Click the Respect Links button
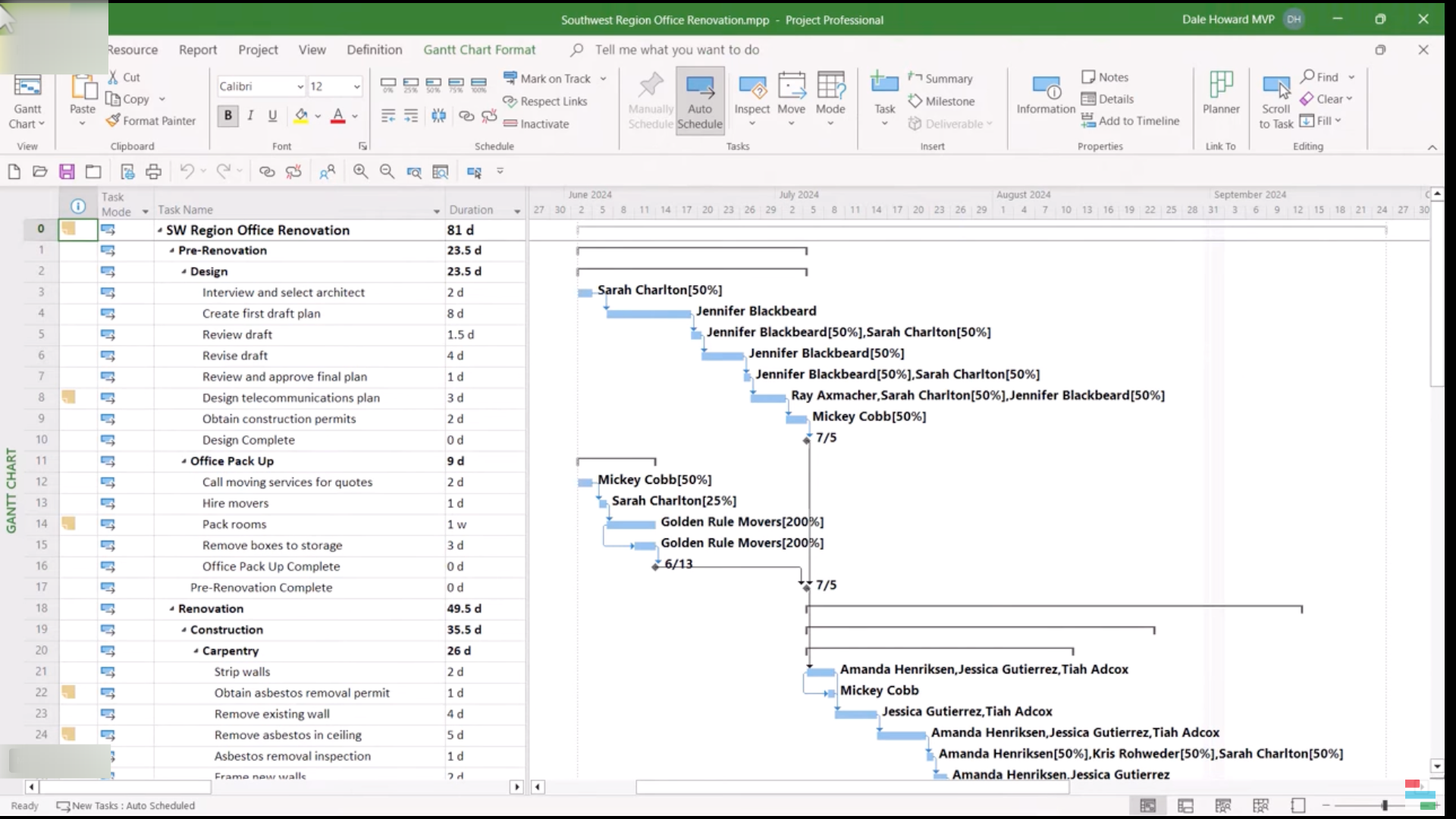Screen dimensions: 1456x819 click(544, 102)
